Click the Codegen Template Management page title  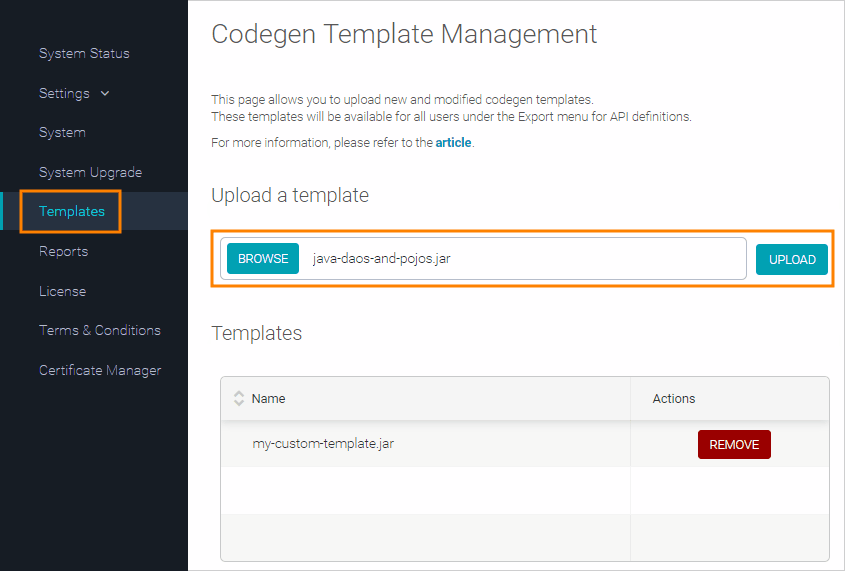(404, 34)
